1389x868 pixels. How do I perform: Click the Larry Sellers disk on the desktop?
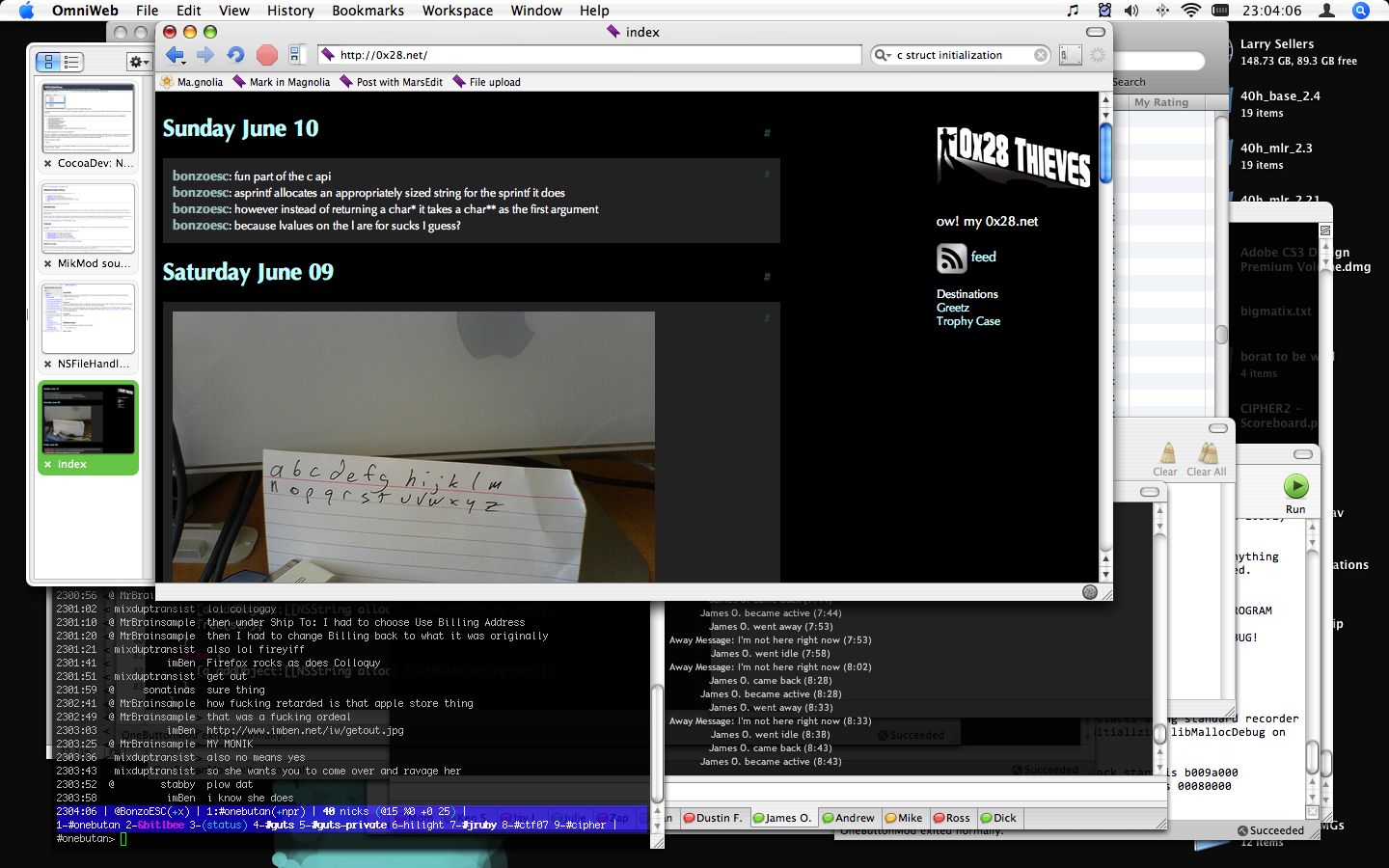click(1298, 52)
